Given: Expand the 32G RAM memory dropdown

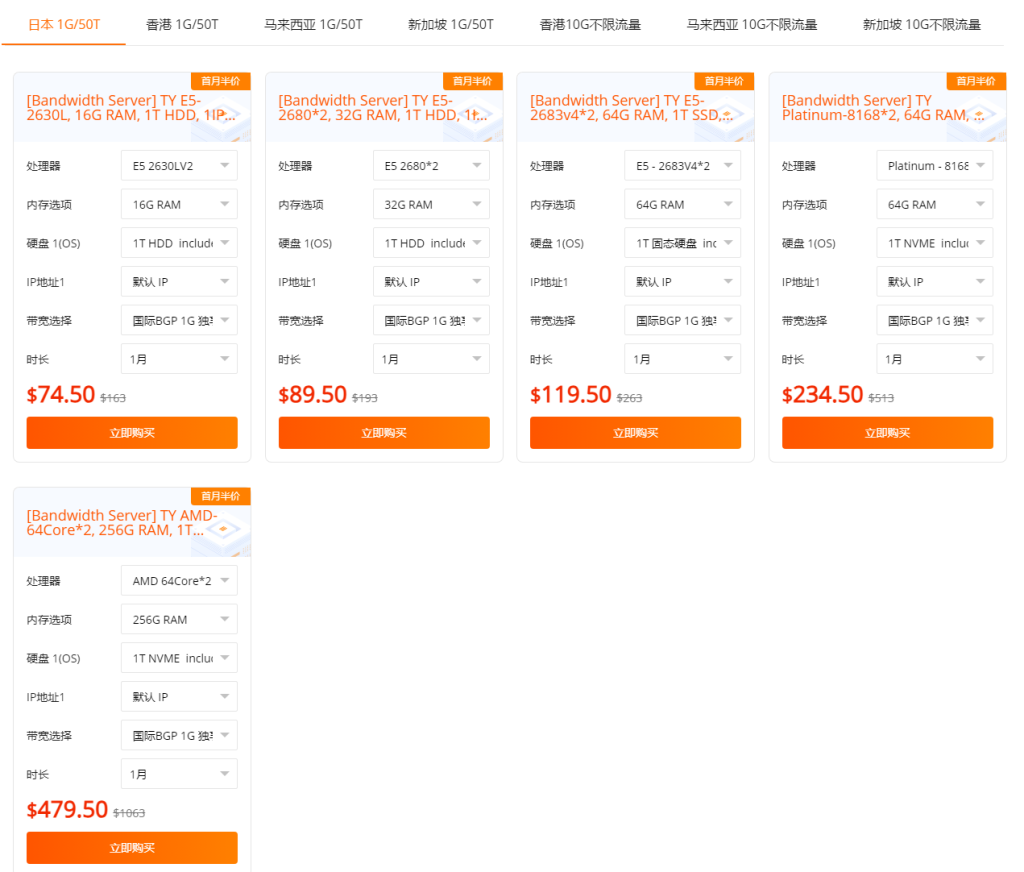Looking at the screenshot, I should 431,205.
